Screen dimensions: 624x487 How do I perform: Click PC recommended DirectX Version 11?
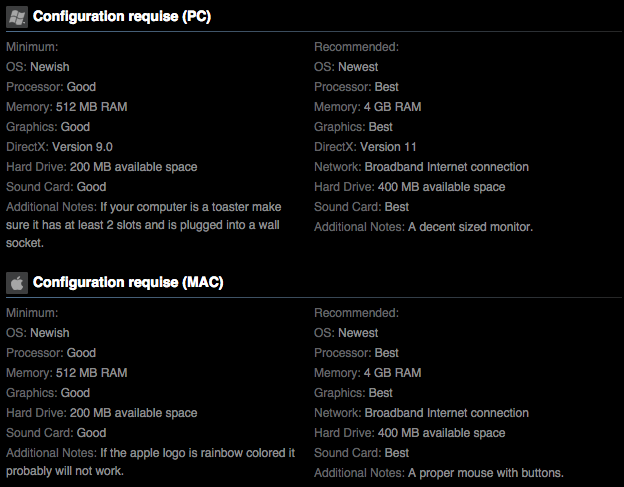click(x=365, y=147)
